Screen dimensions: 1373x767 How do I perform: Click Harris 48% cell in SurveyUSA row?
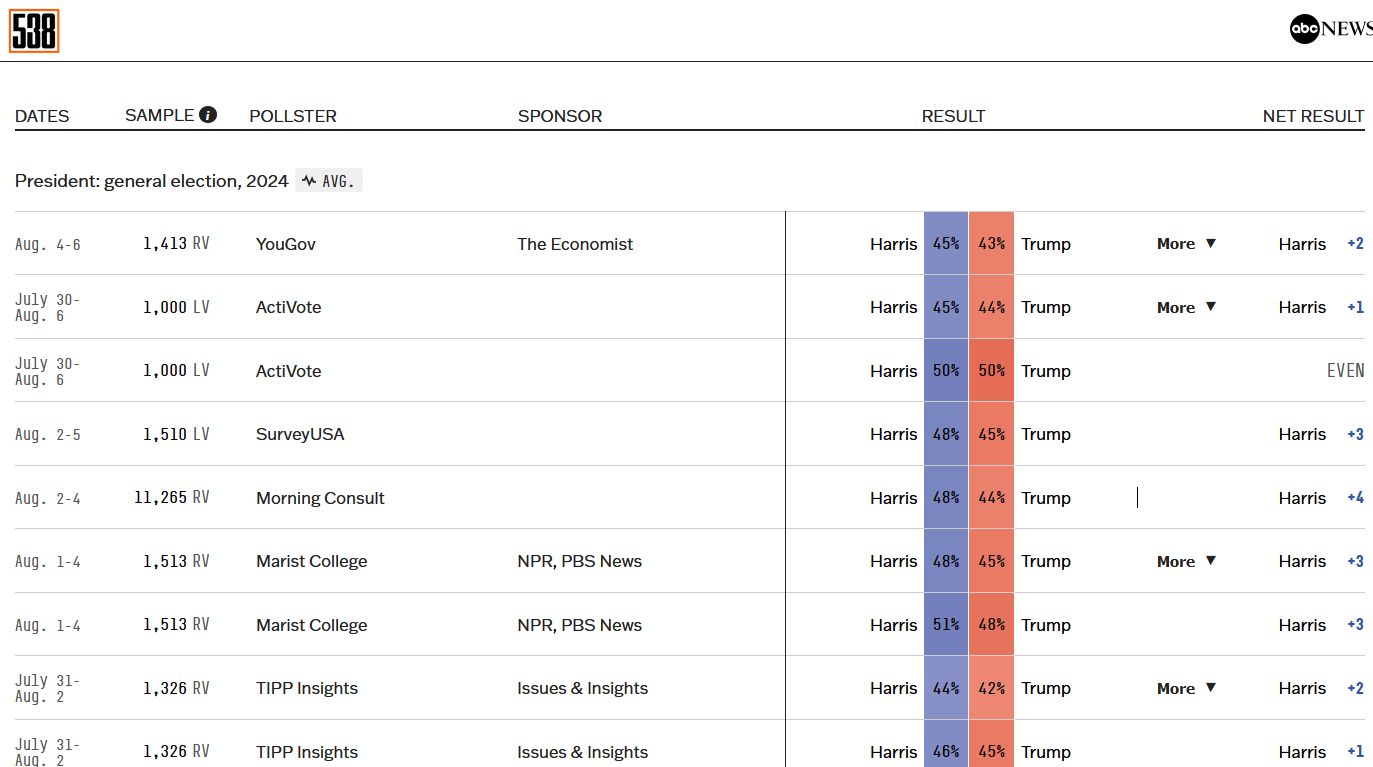946,434
